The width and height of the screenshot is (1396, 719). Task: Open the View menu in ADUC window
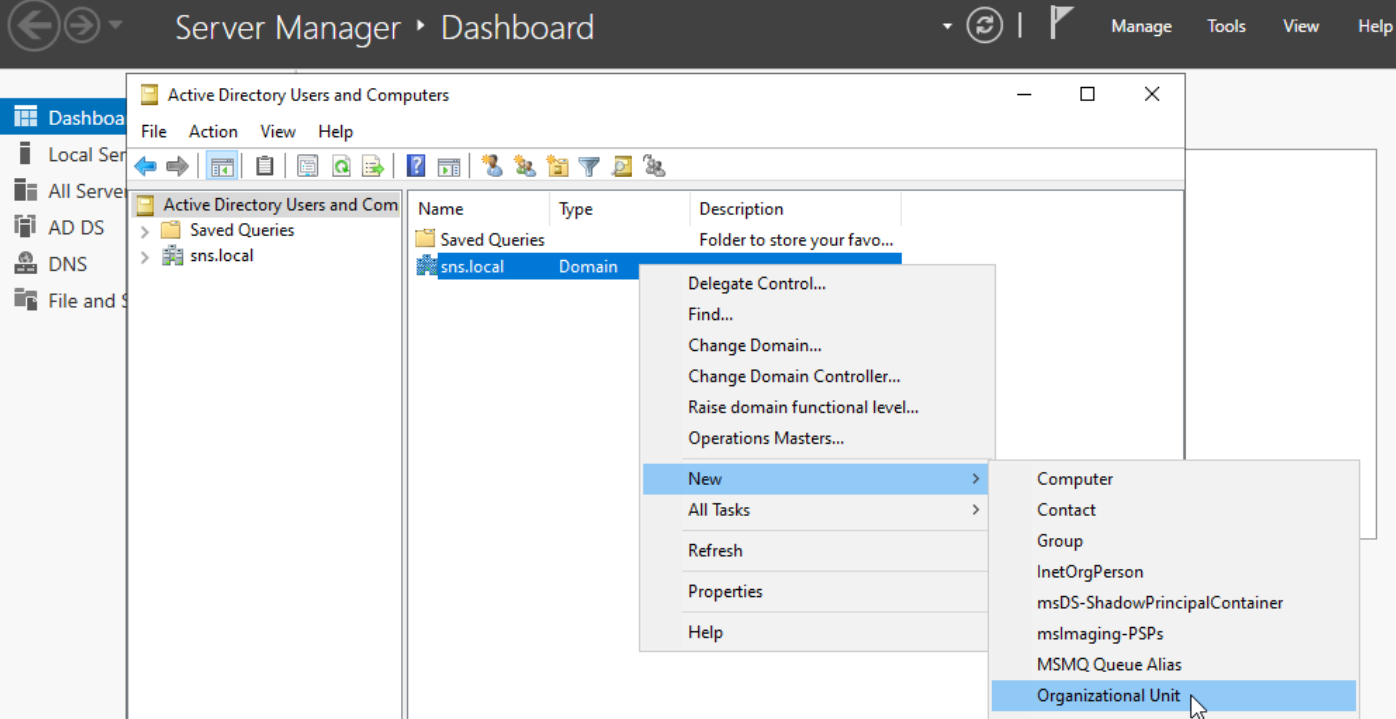coord(278,131)
